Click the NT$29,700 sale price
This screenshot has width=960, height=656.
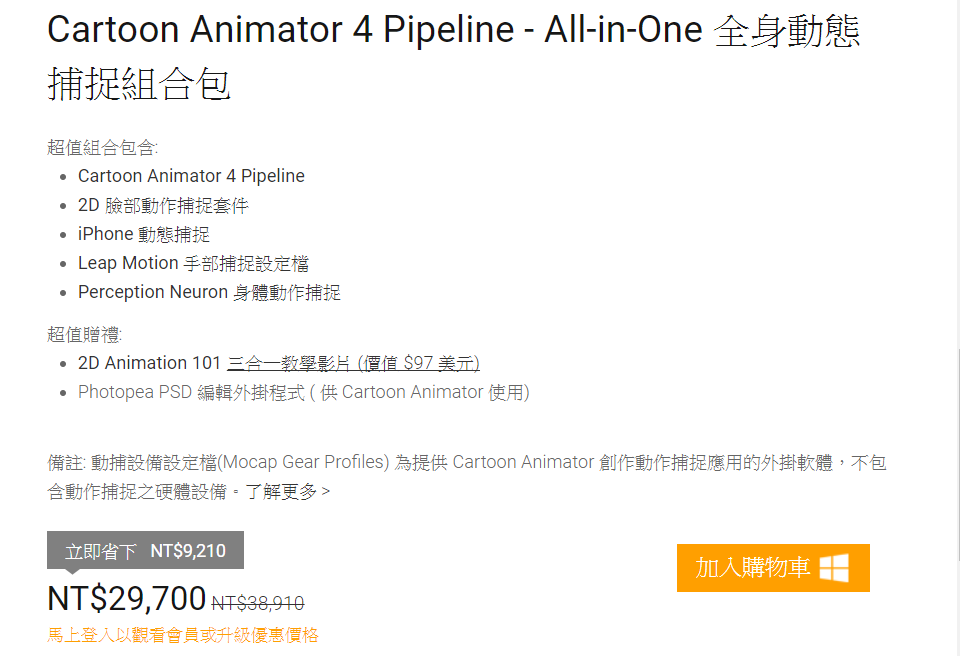click(127, 599)
